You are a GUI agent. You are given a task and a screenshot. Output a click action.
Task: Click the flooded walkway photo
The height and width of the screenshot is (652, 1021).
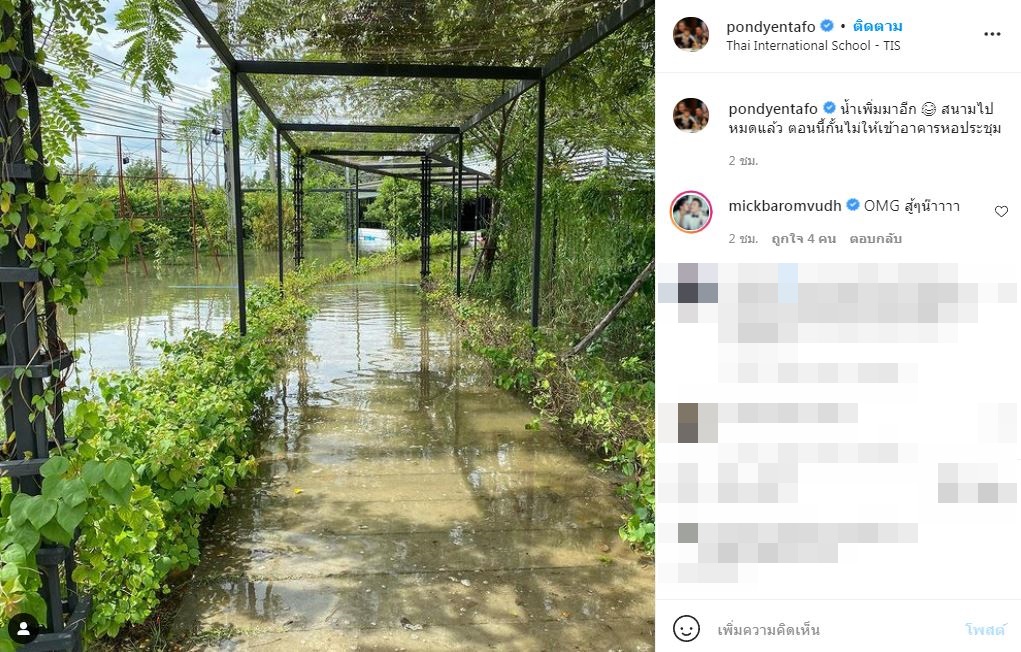330,326
